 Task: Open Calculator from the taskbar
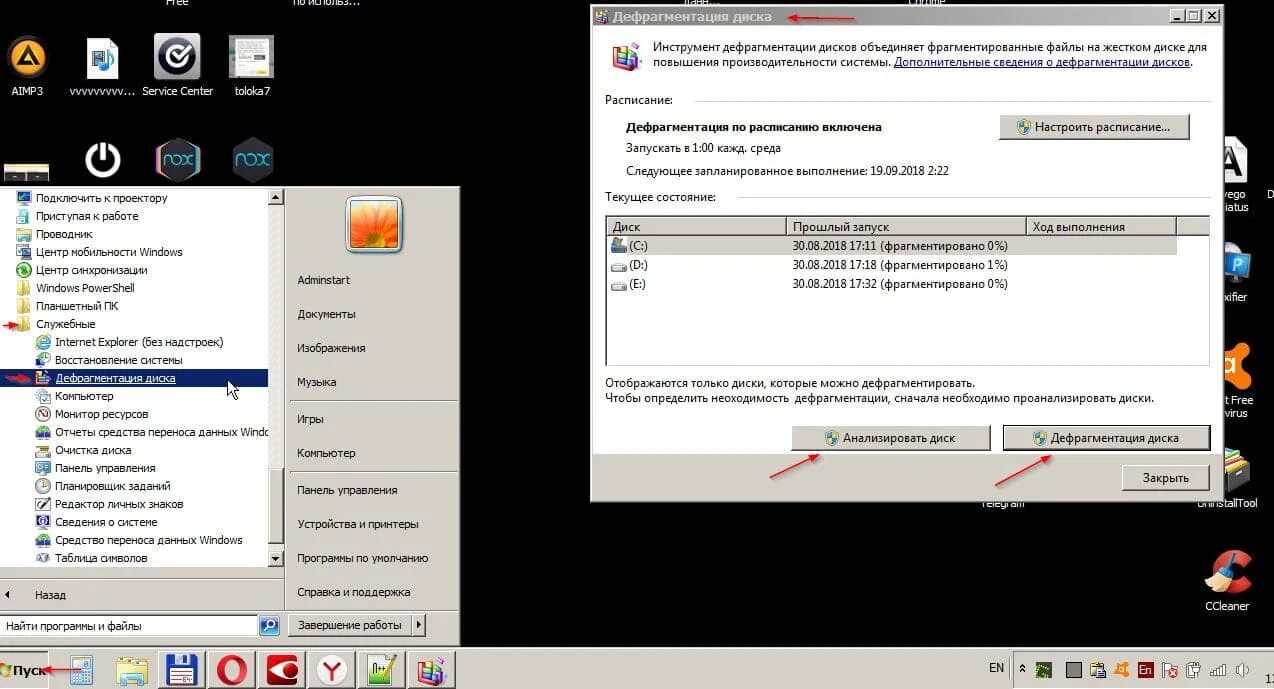coord(81,670)
